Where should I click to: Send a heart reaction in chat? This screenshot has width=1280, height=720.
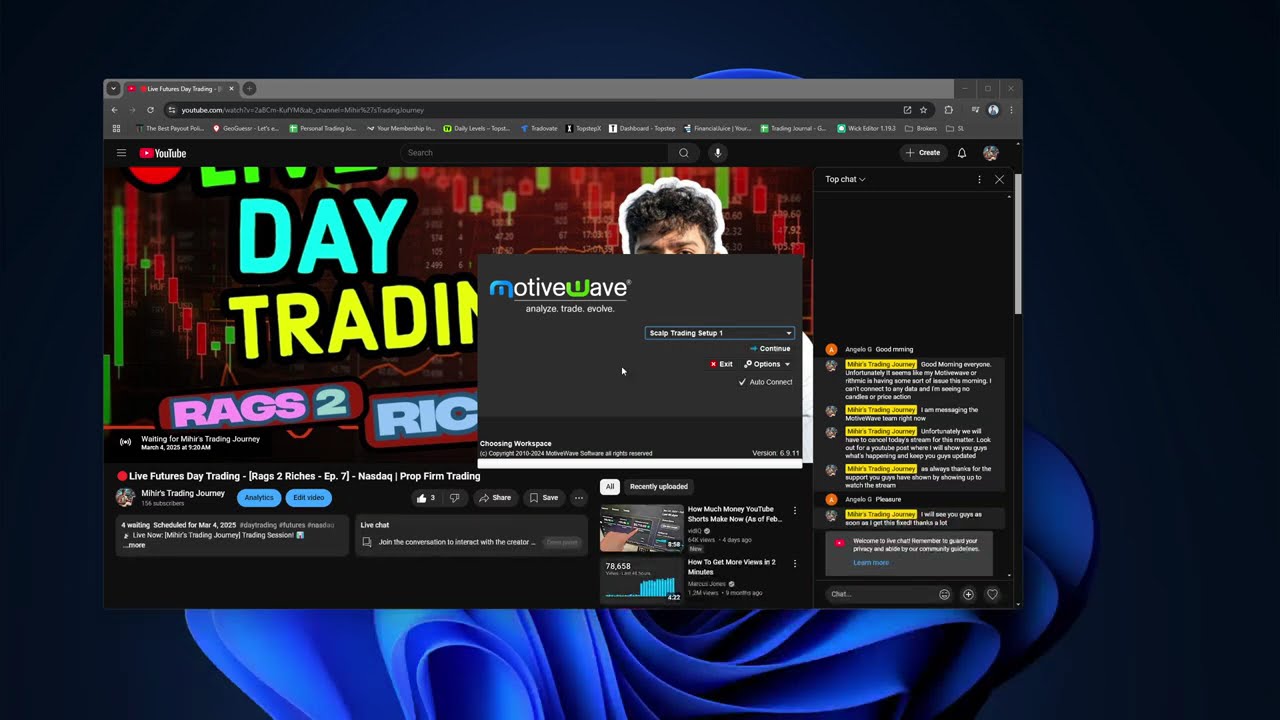pos(992,594)
